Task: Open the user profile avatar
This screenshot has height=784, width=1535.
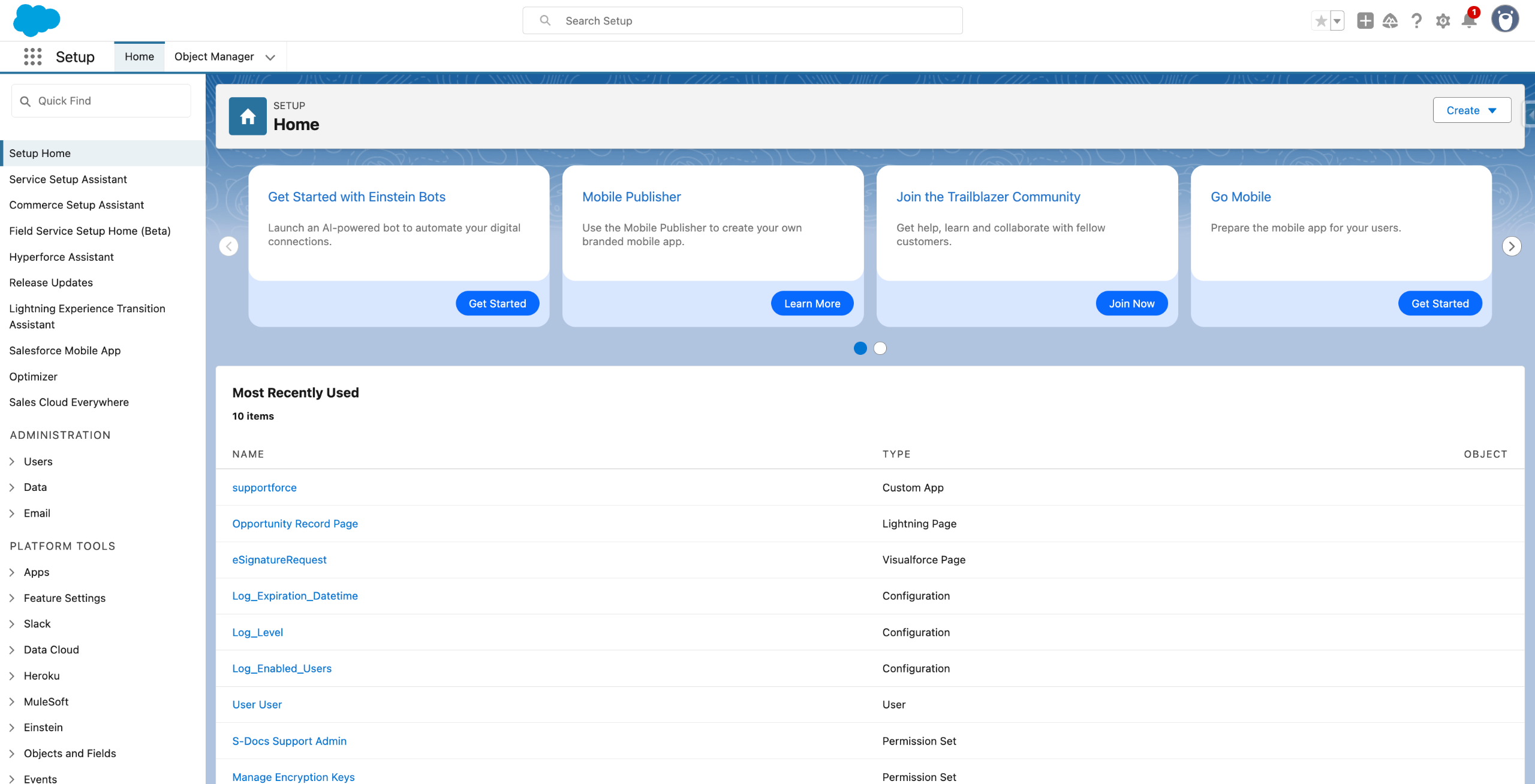Action: click(1504, 20)
